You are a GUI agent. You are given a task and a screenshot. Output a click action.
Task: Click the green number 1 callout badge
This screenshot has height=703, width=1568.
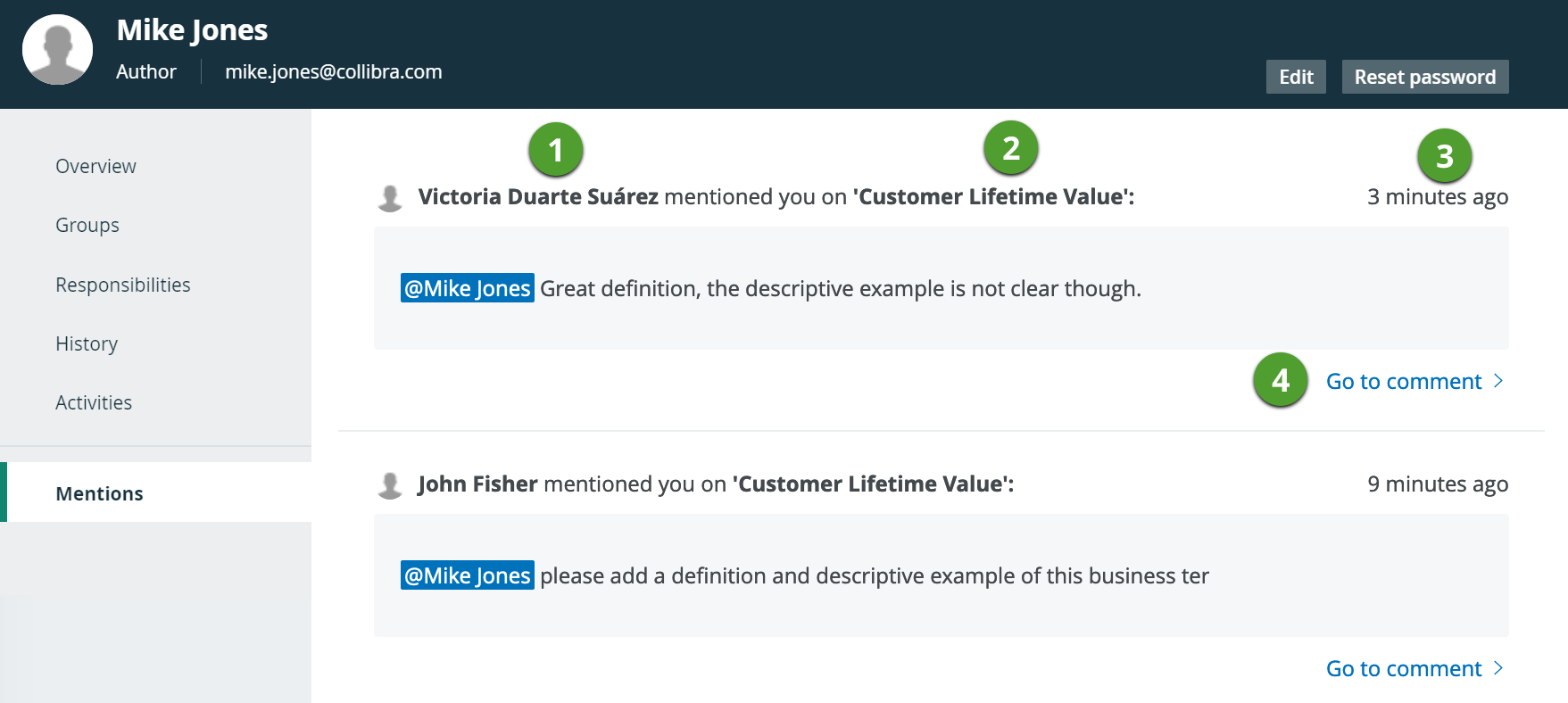click(555, 150)
